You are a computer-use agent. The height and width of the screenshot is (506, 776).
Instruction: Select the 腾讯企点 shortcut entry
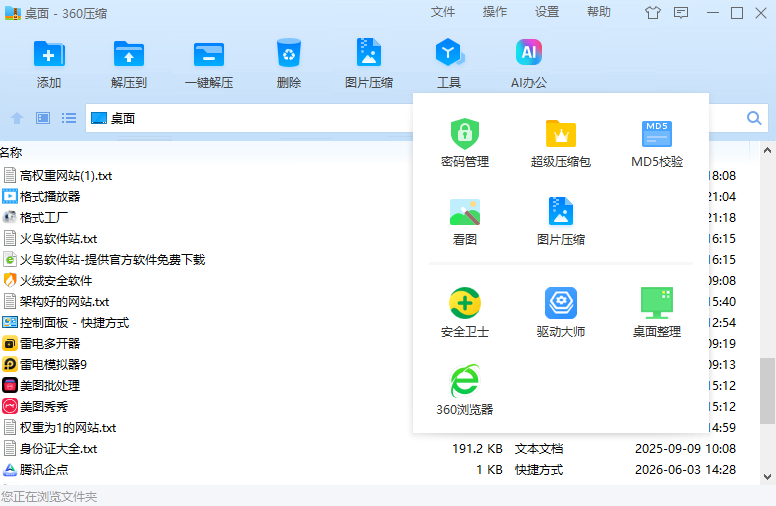click(x=36, y=469)
